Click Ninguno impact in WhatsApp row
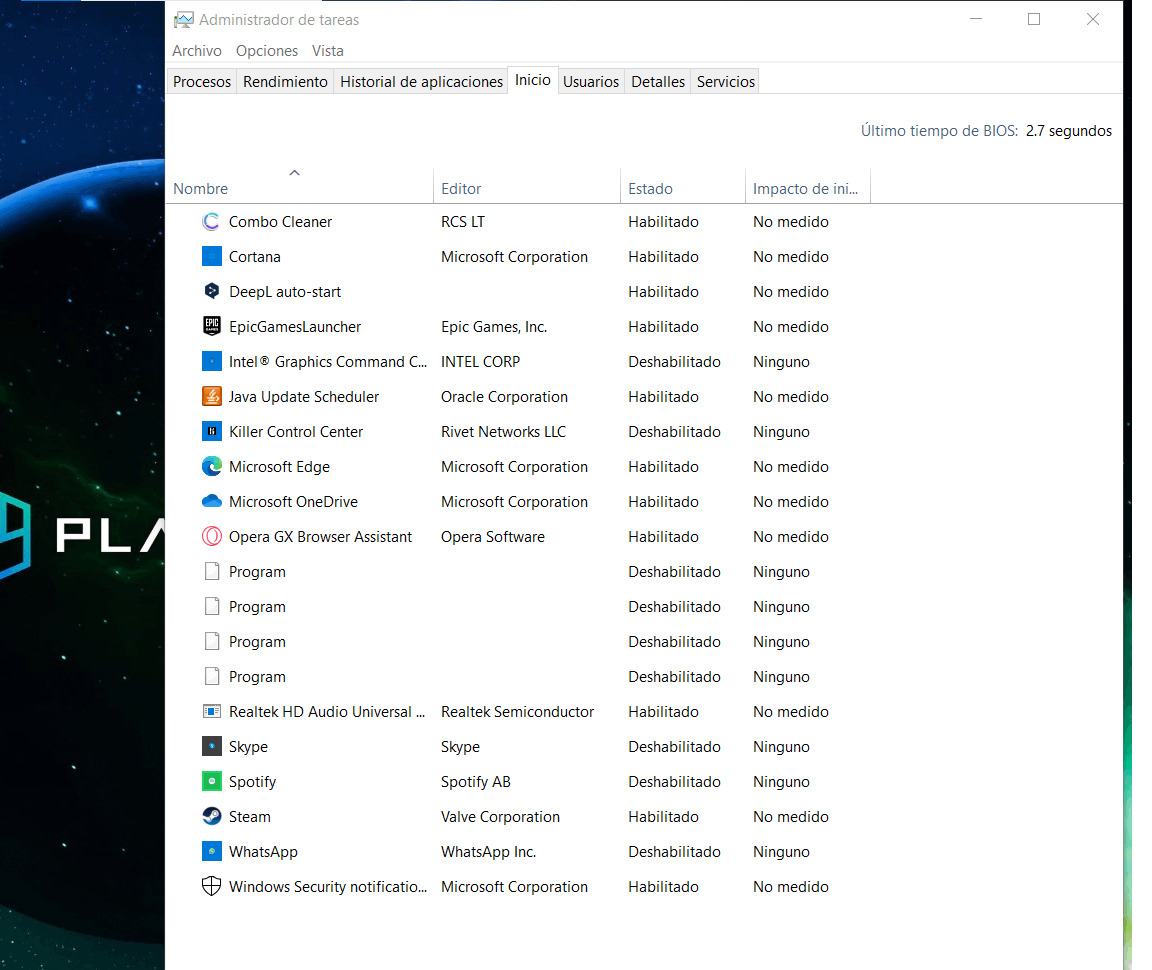The width and height of the screenshot is (1152, 970). point(781,852)
